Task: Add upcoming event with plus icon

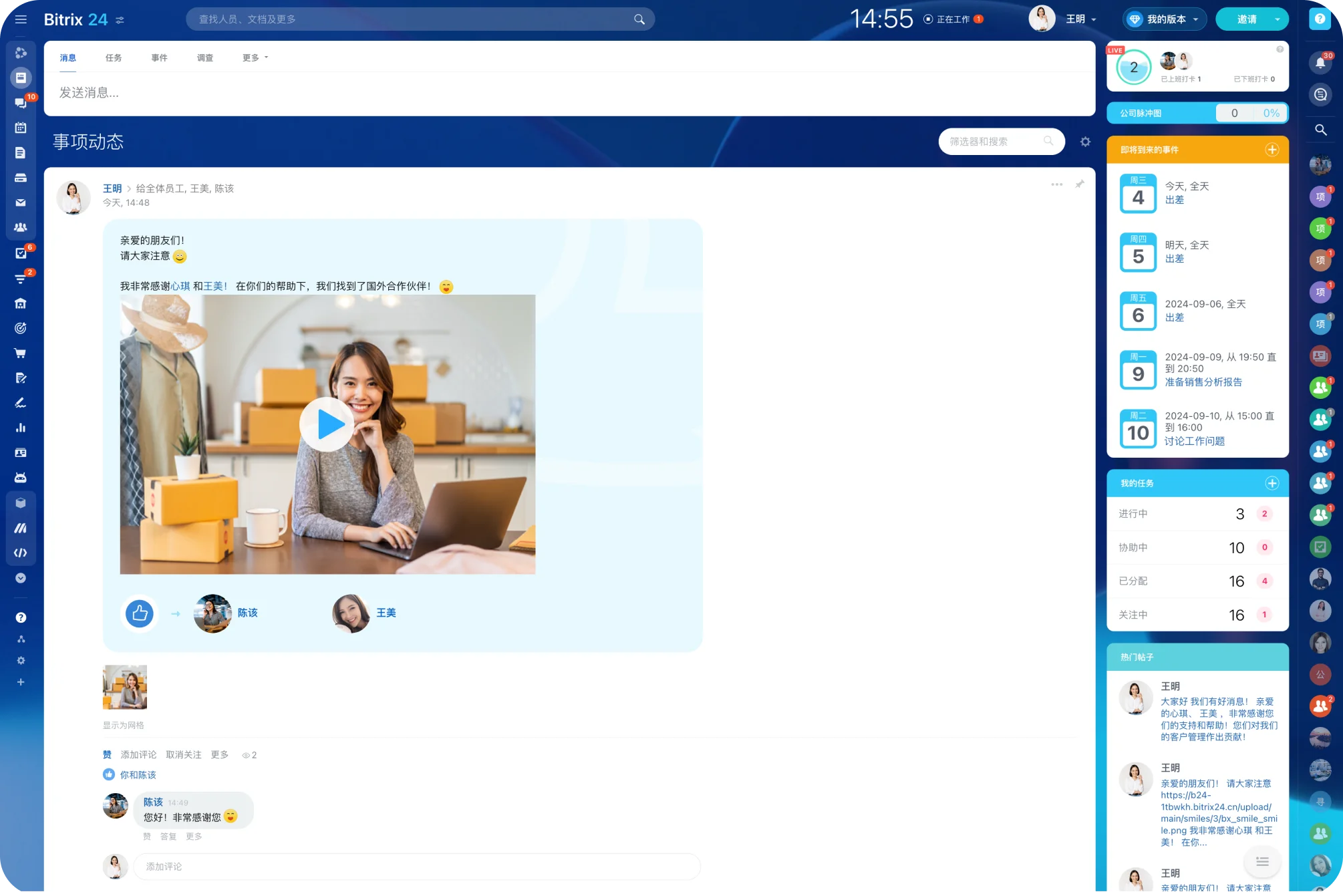Action: tap(1272, 150)
